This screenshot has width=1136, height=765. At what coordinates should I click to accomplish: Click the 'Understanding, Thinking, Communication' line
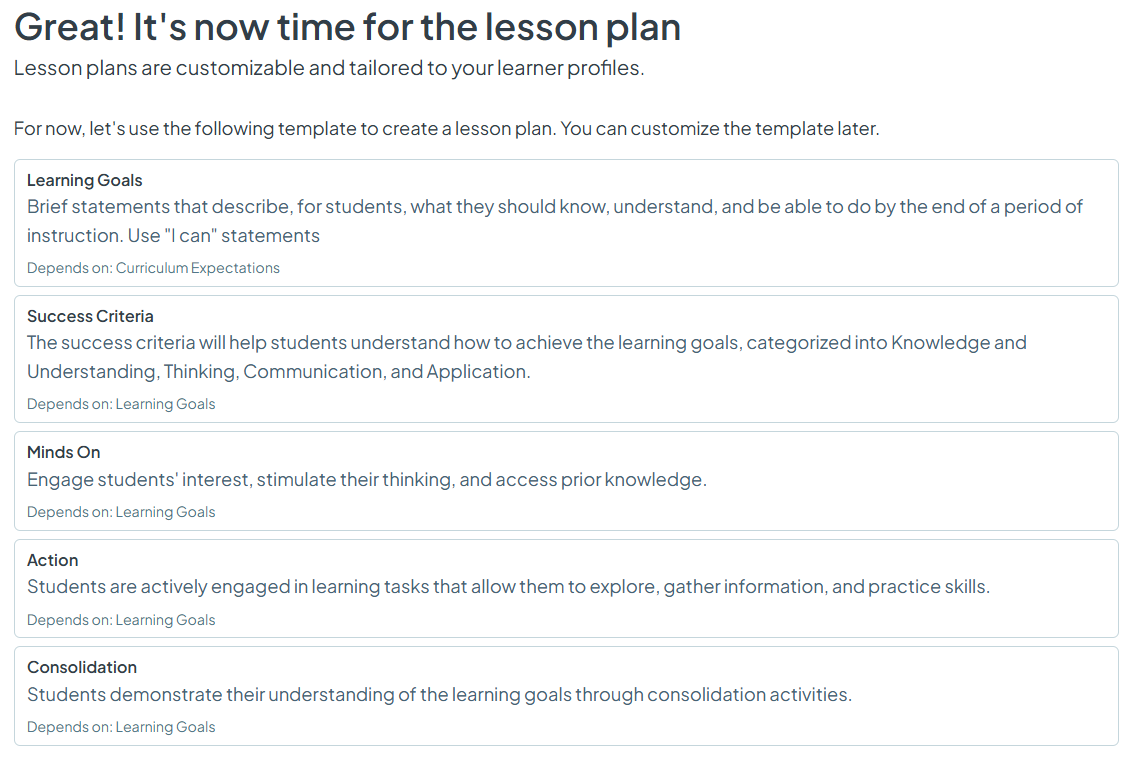(279, 372)
